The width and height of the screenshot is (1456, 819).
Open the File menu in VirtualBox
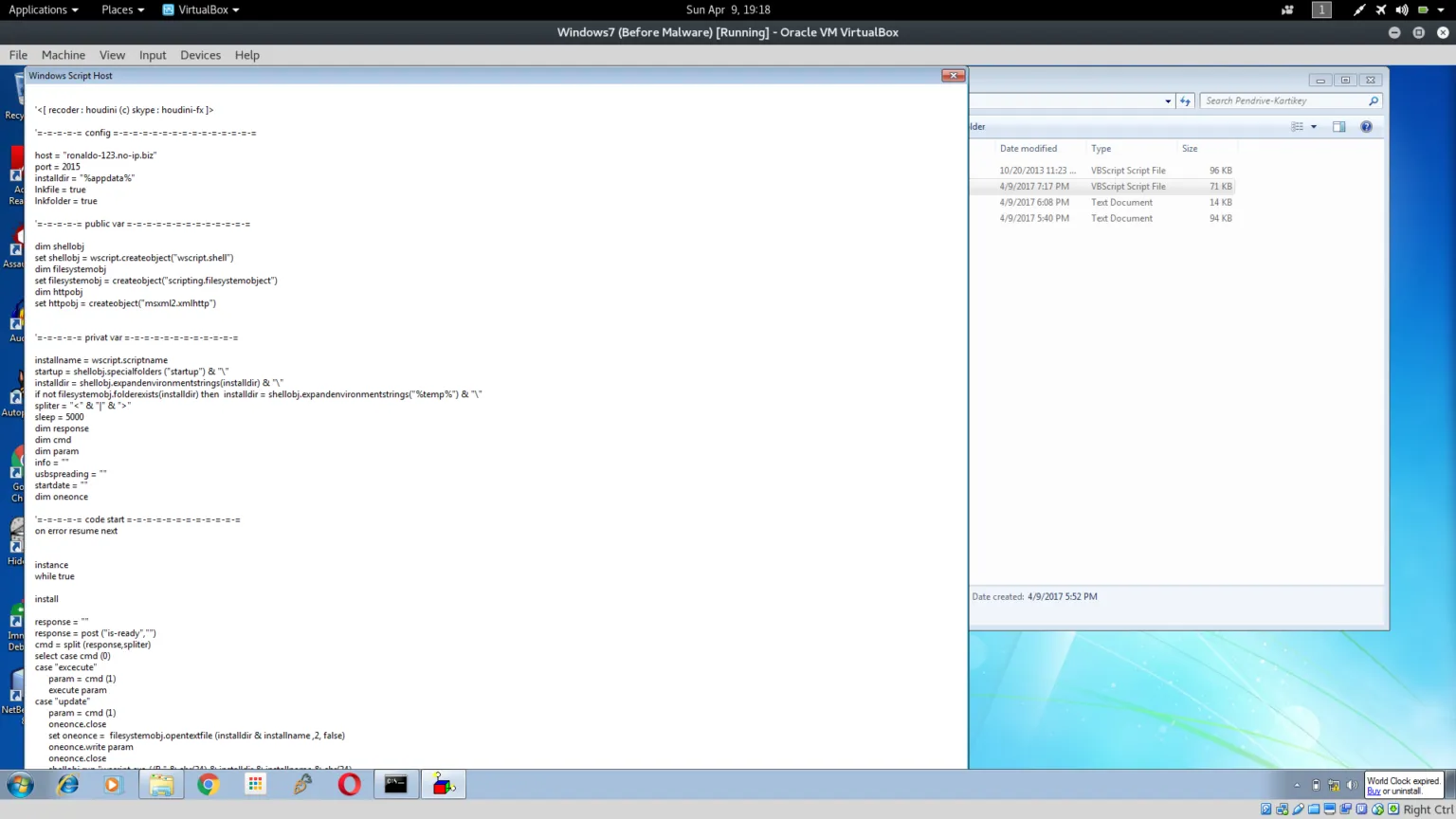tap(18, 55)
